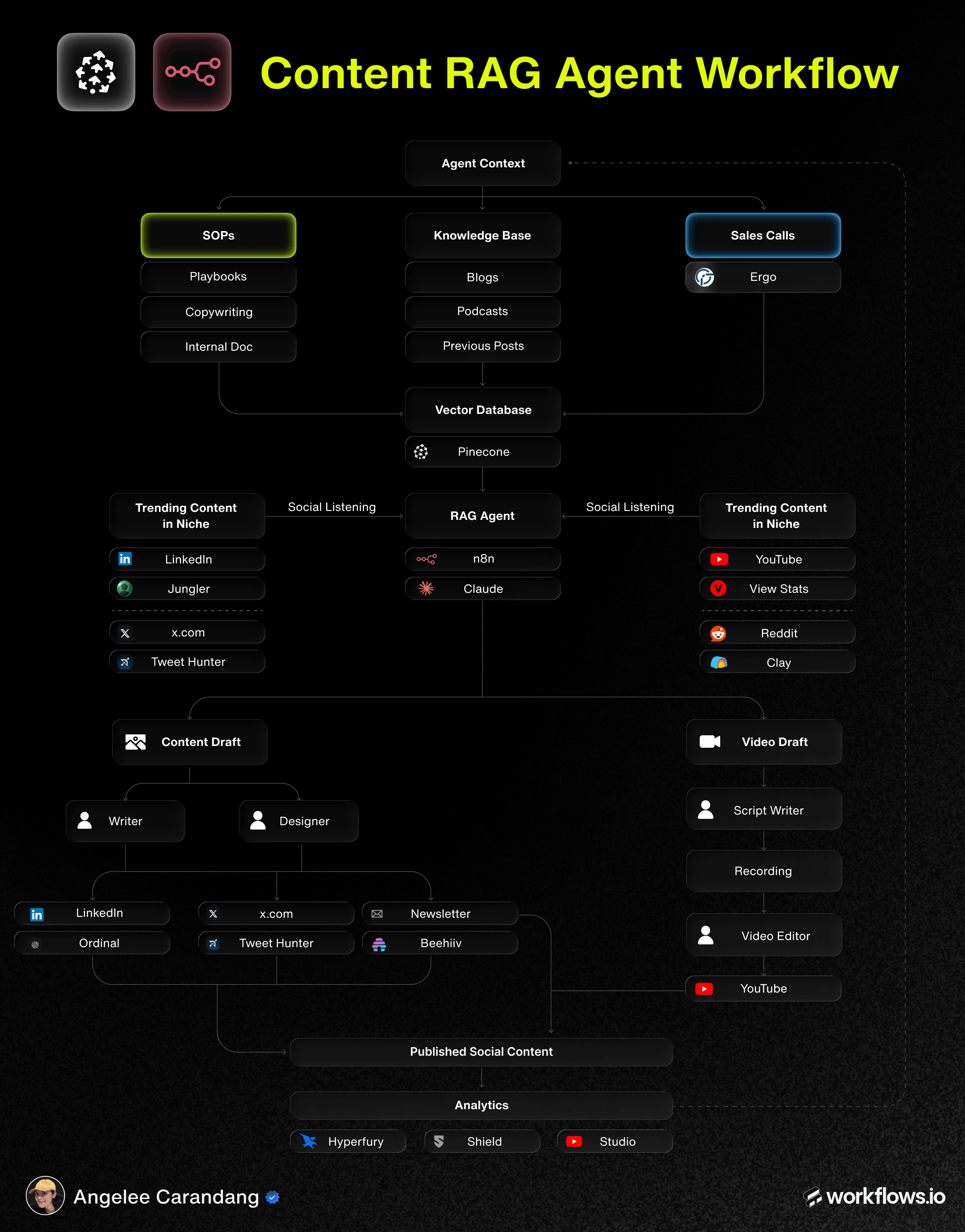
Task: Click the Claude starburst icon
Action: [x=426, y=588]
